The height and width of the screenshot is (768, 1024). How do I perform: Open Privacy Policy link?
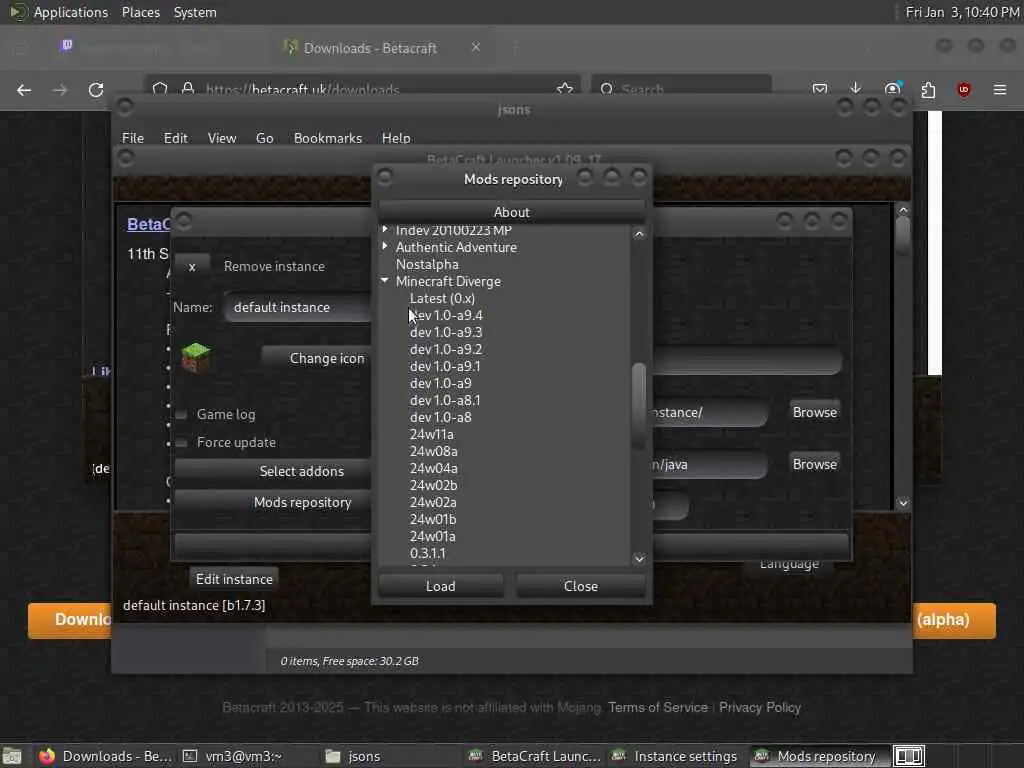pos(760,707)
